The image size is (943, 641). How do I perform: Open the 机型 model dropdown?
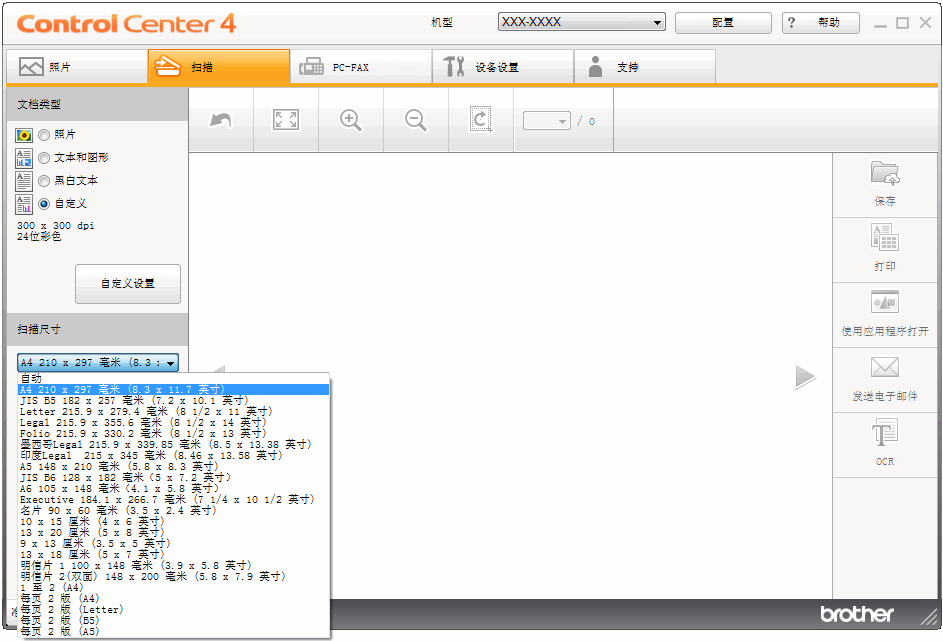coord(581,22)
